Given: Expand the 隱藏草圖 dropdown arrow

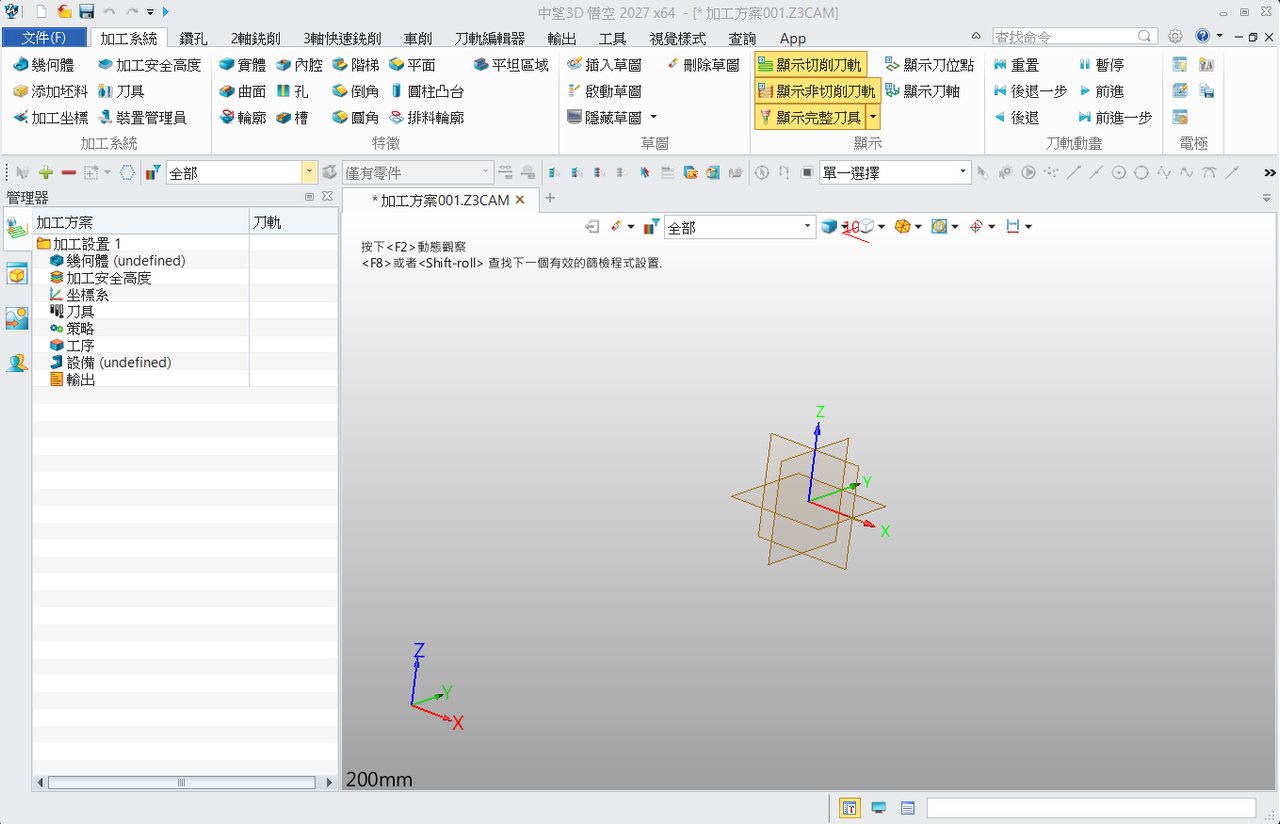Looking at the screenshot, I should pos(653,117).
